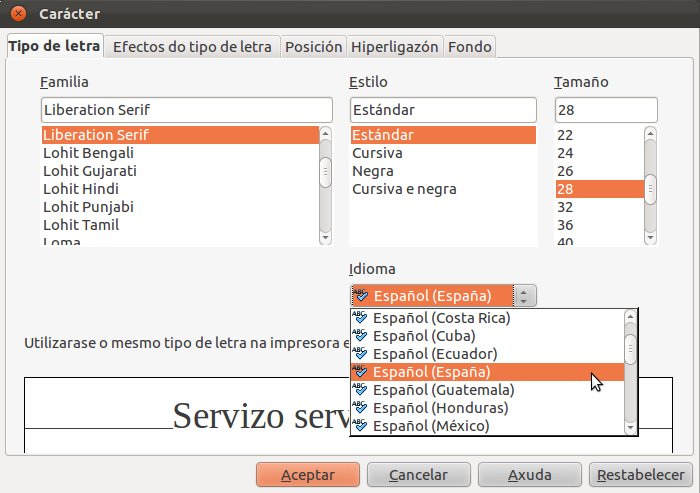
Task: Click spellcheck icon in Idioma combo box
Action: pyautogui.click(x=361, y=295)
